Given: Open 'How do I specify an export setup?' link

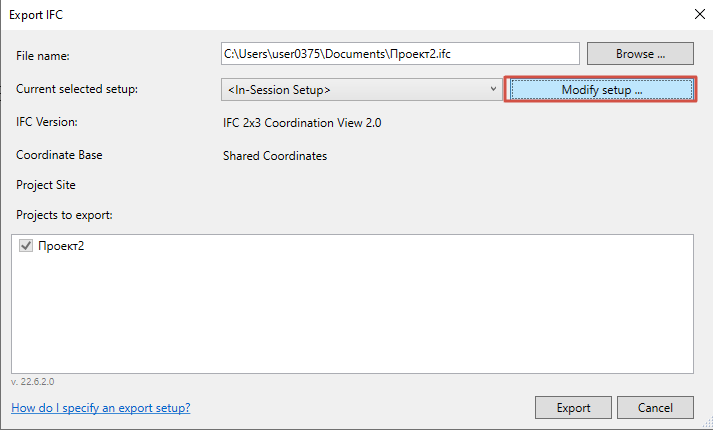Looking at the screenshot, I should click(100, 408).
